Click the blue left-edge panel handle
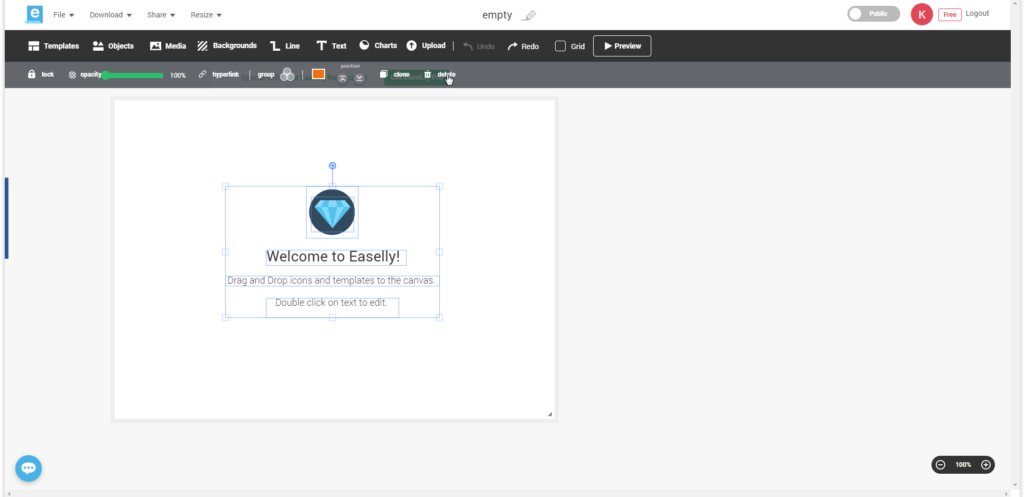 point(7,218)
